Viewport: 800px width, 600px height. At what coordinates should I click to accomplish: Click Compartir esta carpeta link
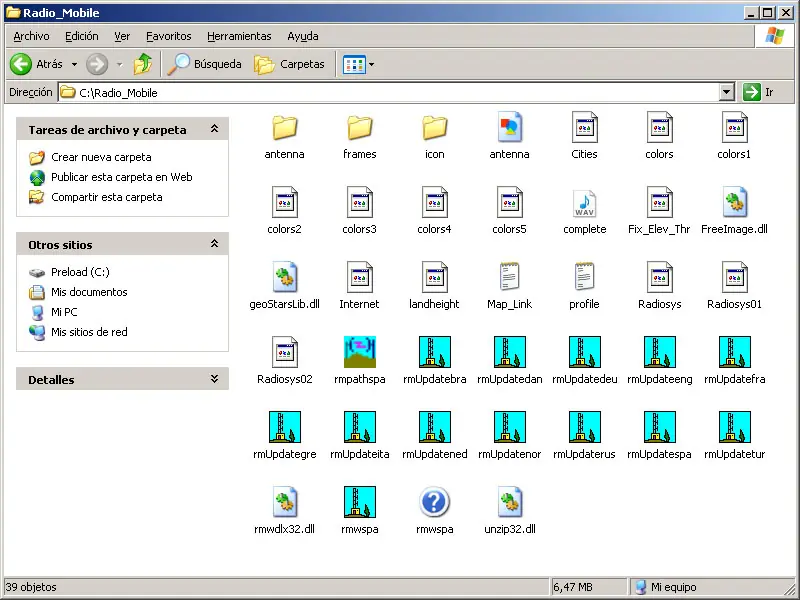[107, 197]
